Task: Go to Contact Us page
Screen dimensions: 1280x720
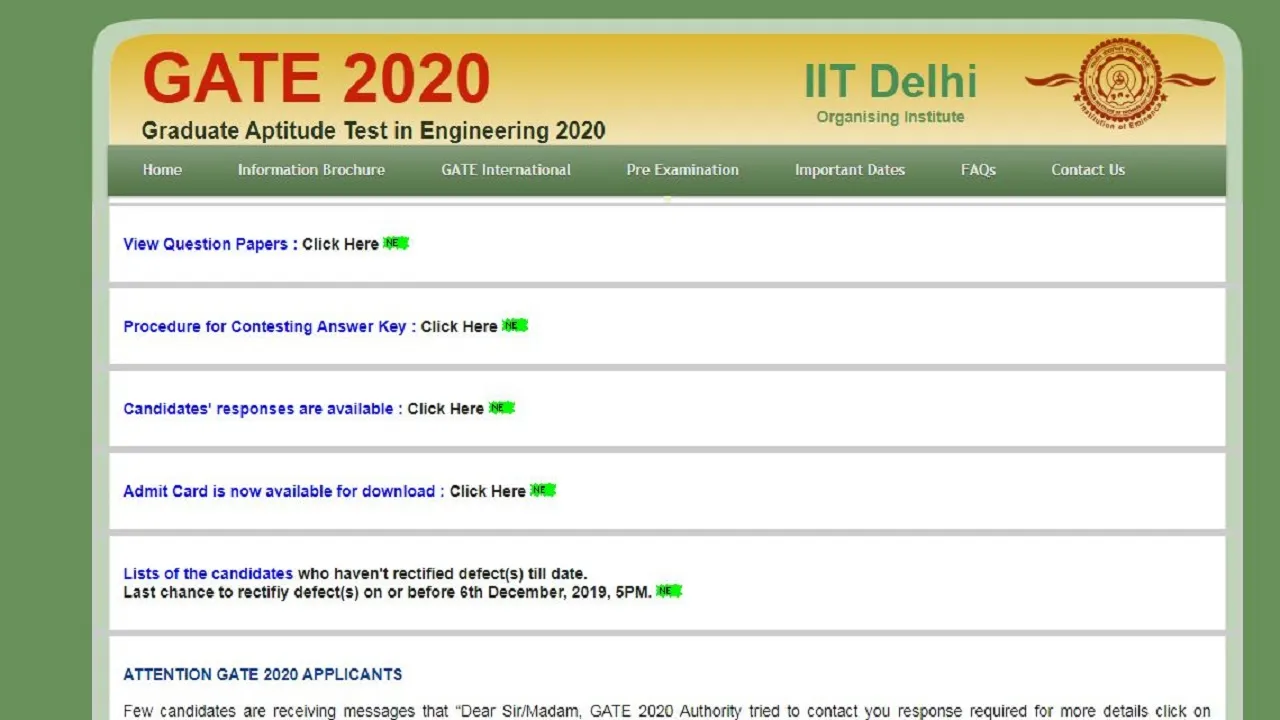Action: pos(1088,170)
